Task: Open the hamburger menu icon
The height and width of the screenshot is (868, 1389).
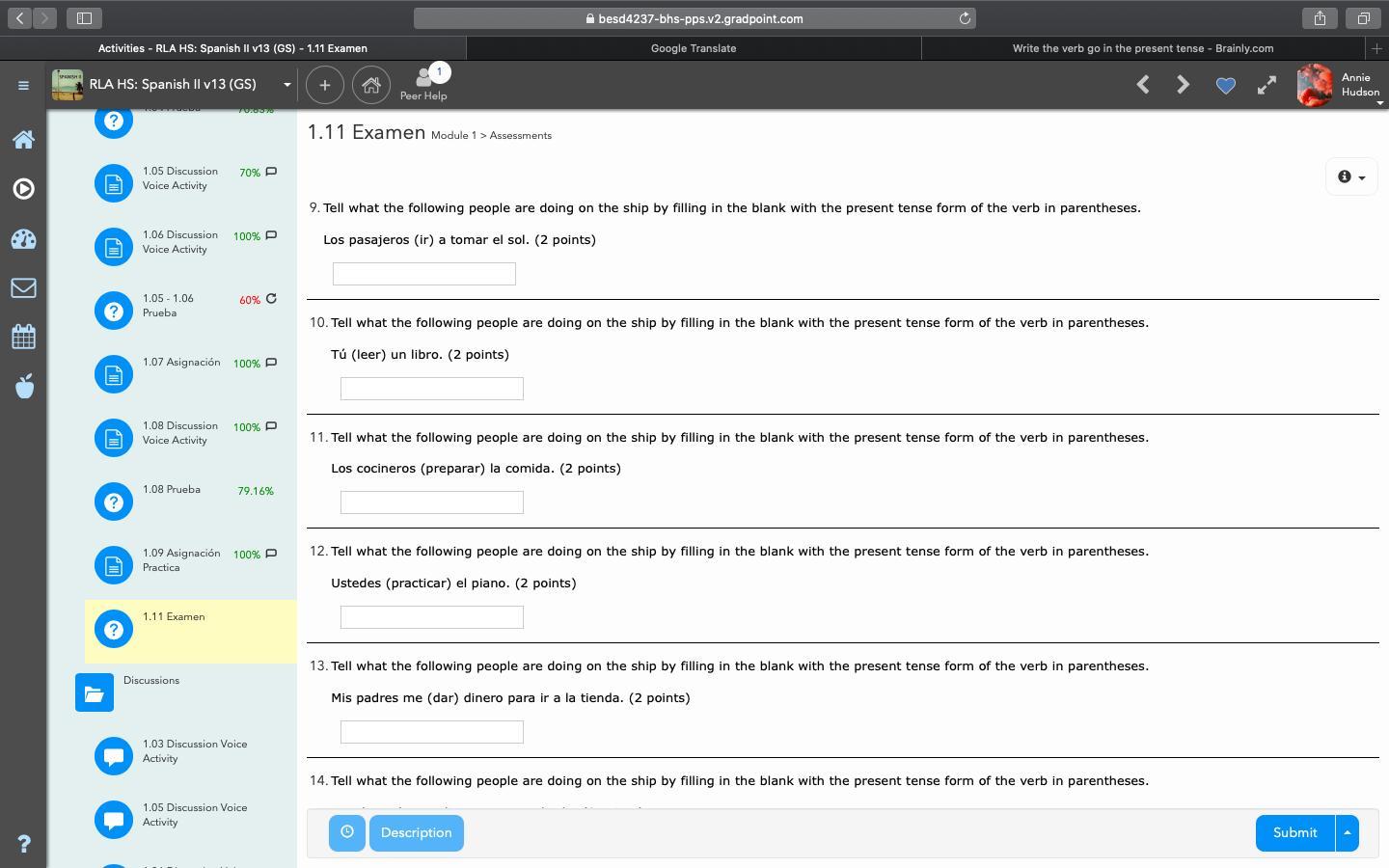Action: [23, 85]
